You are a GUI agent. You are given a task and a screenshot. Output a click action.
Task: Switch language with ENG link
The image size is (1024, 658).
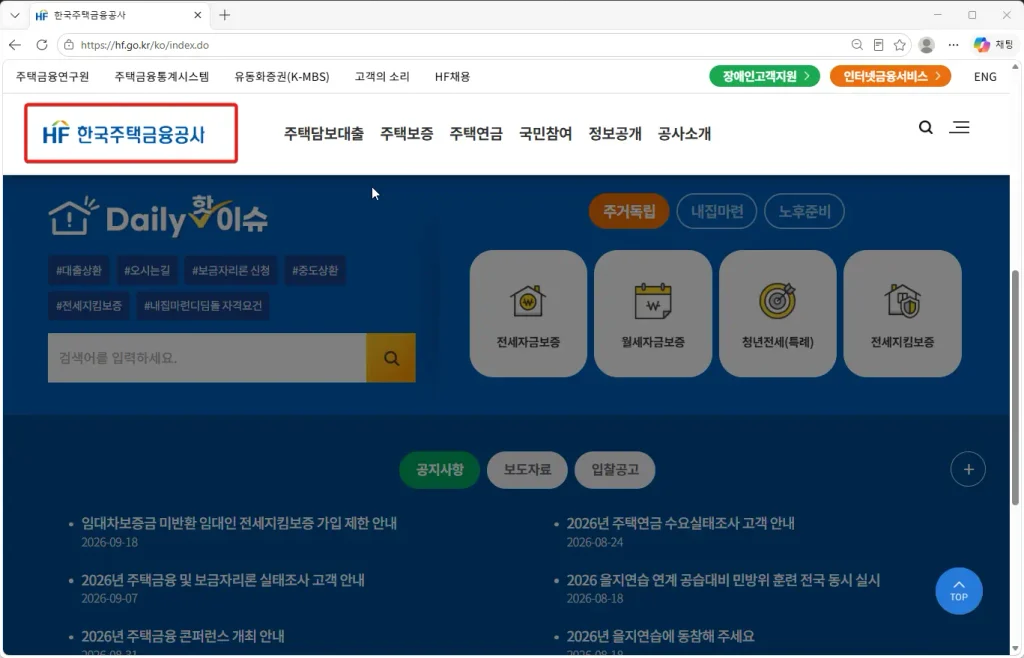(x=985, y=77)
